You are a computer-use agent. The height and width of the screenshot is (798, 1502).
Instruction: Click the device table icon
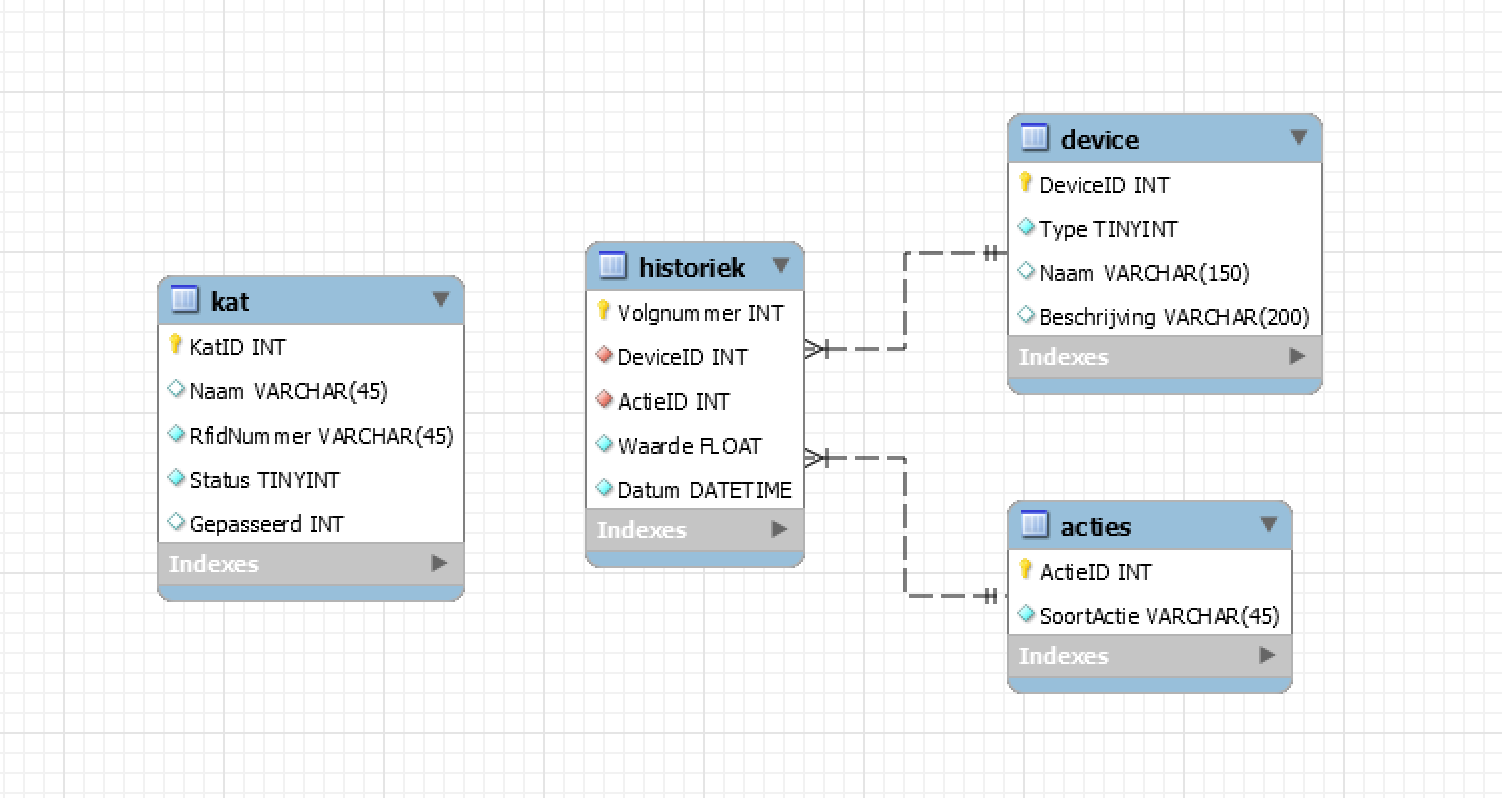(1035, 138)
